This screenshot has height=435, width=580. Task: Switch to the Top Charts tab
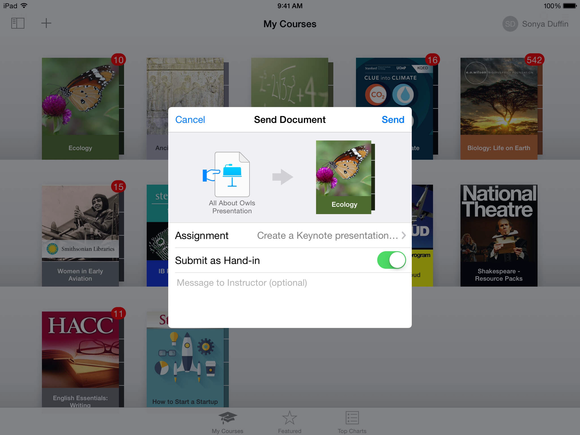tap(352, 422)
